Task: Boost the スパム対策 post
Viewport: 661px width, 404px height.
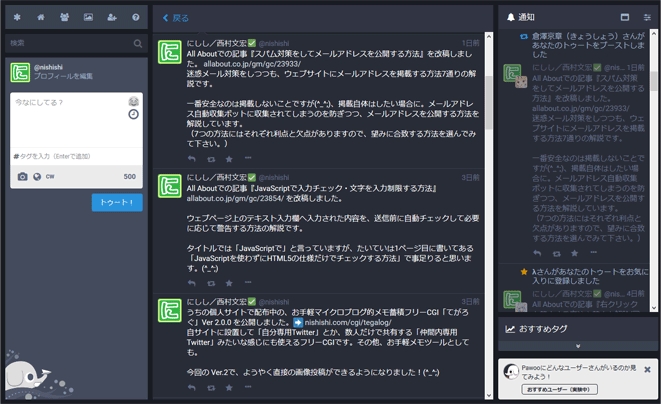Action: point(211,159)
